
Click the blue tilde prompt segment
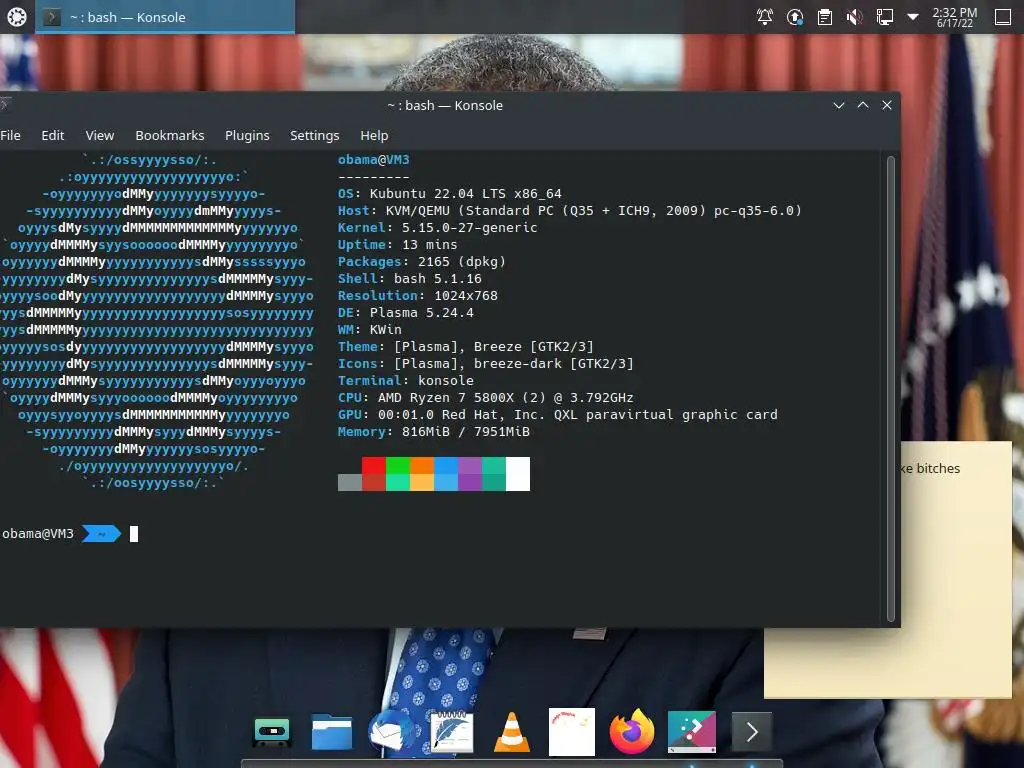click(101, 534)
